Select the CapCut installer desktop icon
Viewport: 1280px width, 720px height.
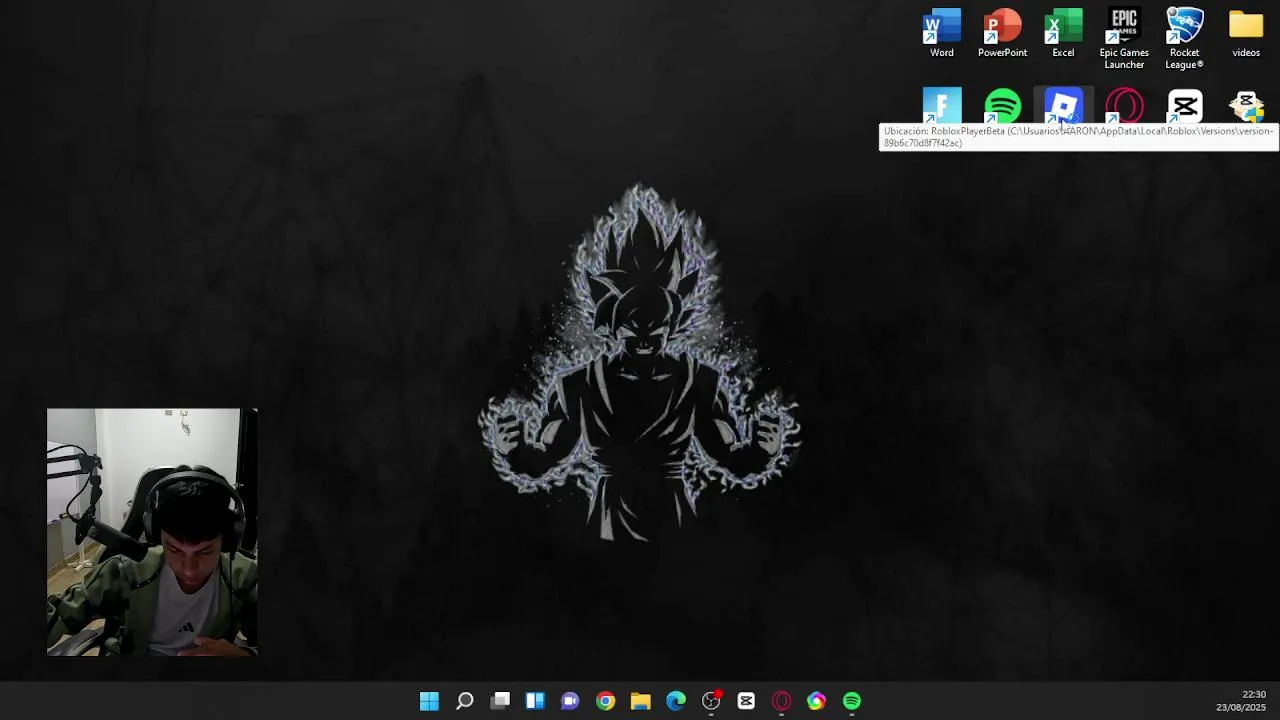point(1246,106)
